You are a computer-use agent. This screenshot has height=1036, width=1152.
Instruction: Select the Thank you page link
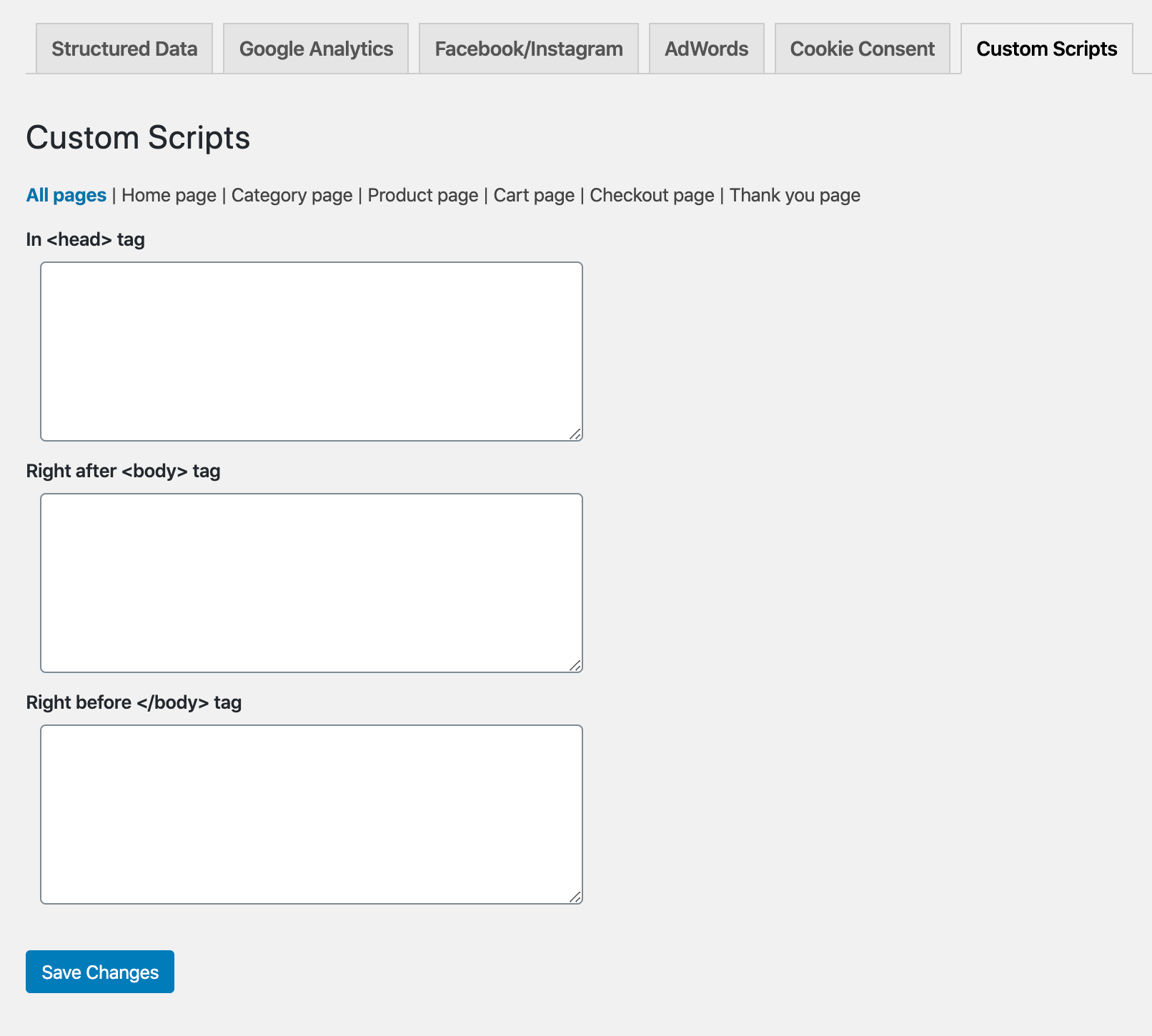tap(795, 195)
